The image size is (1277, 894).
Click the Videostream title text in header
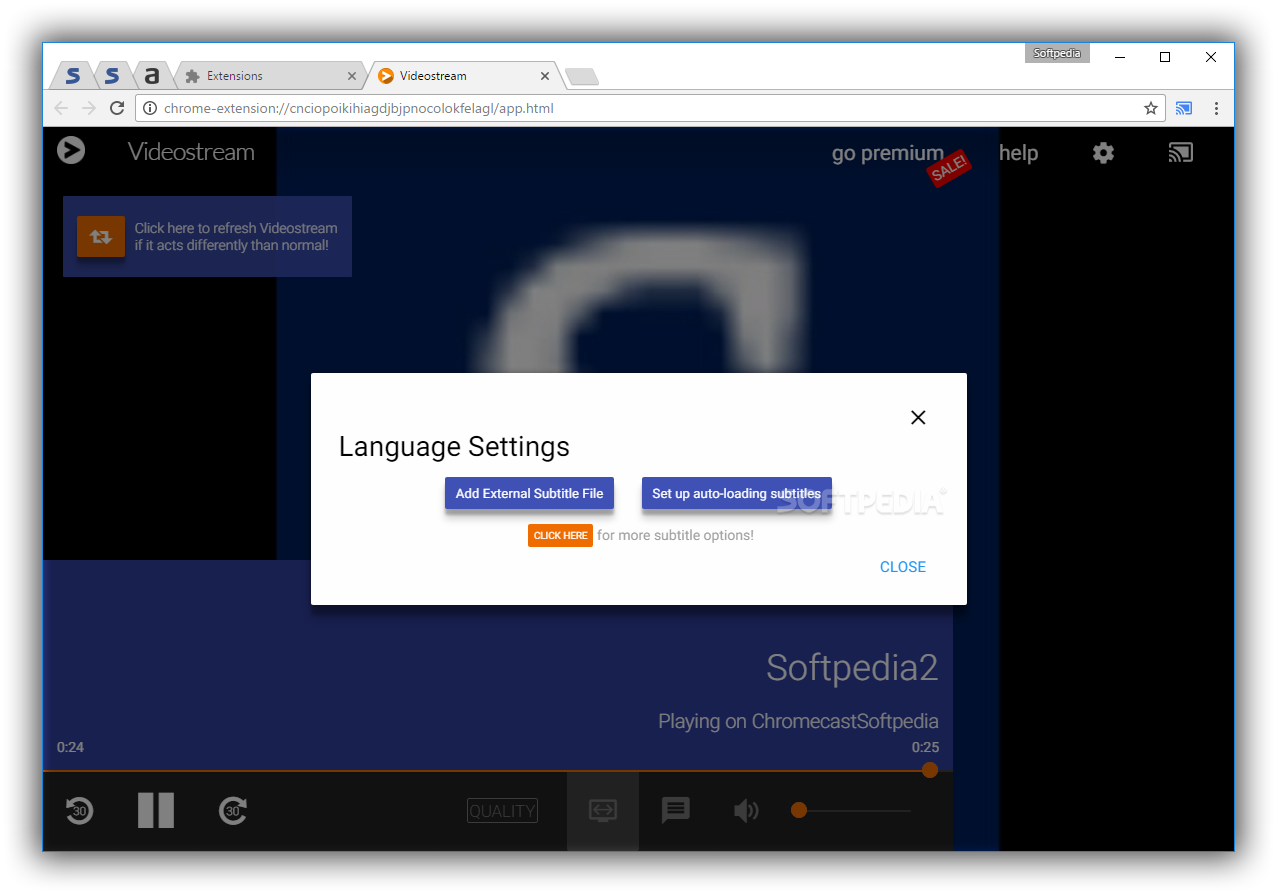(191, 152)
